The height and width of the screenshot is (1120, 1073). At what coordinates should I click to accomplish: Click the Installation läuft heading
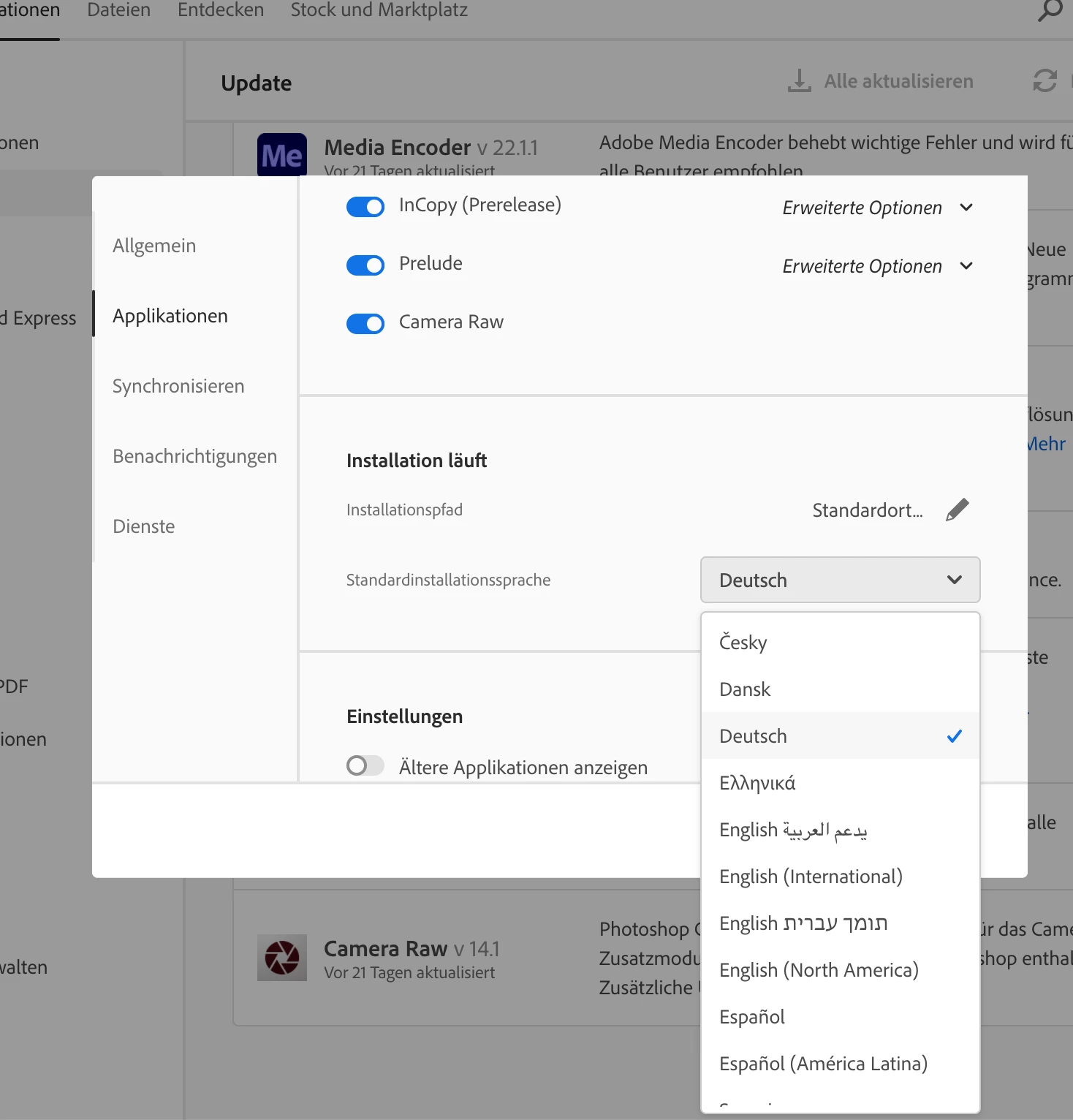coord(417,461)
